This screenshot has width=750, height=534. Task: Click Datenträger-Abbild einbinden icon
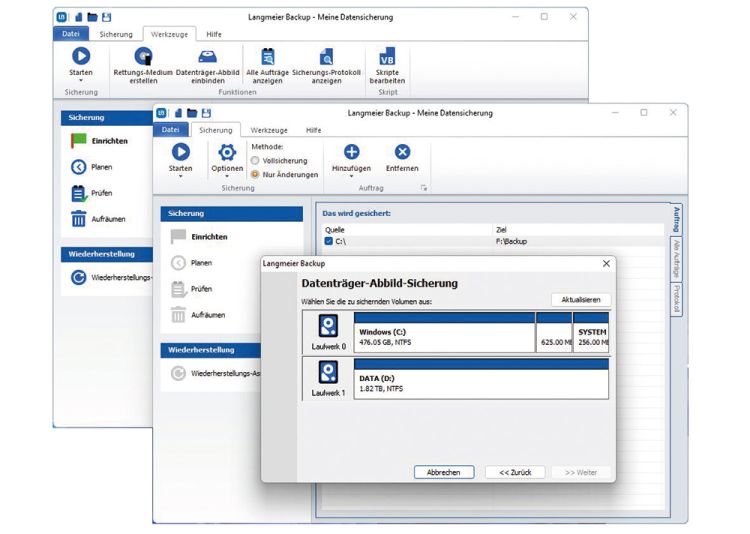point(208,56)
